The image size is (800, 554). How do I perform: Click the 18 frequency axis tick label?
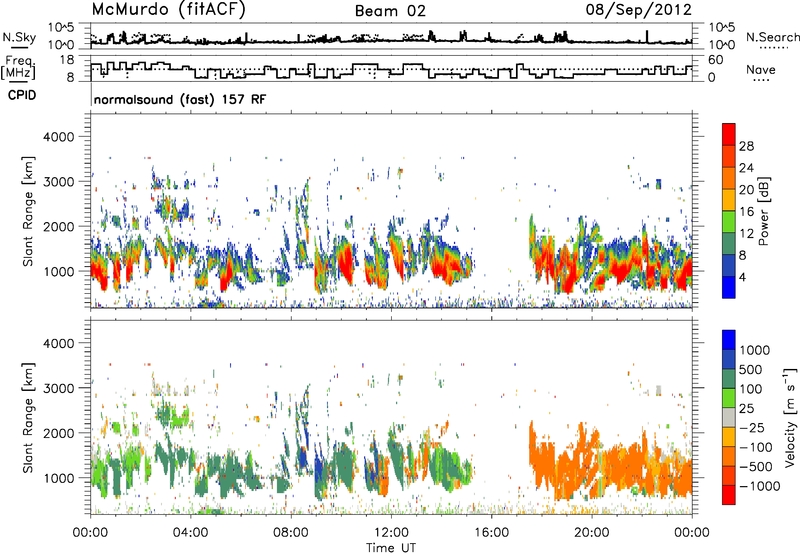click(67, 60)
